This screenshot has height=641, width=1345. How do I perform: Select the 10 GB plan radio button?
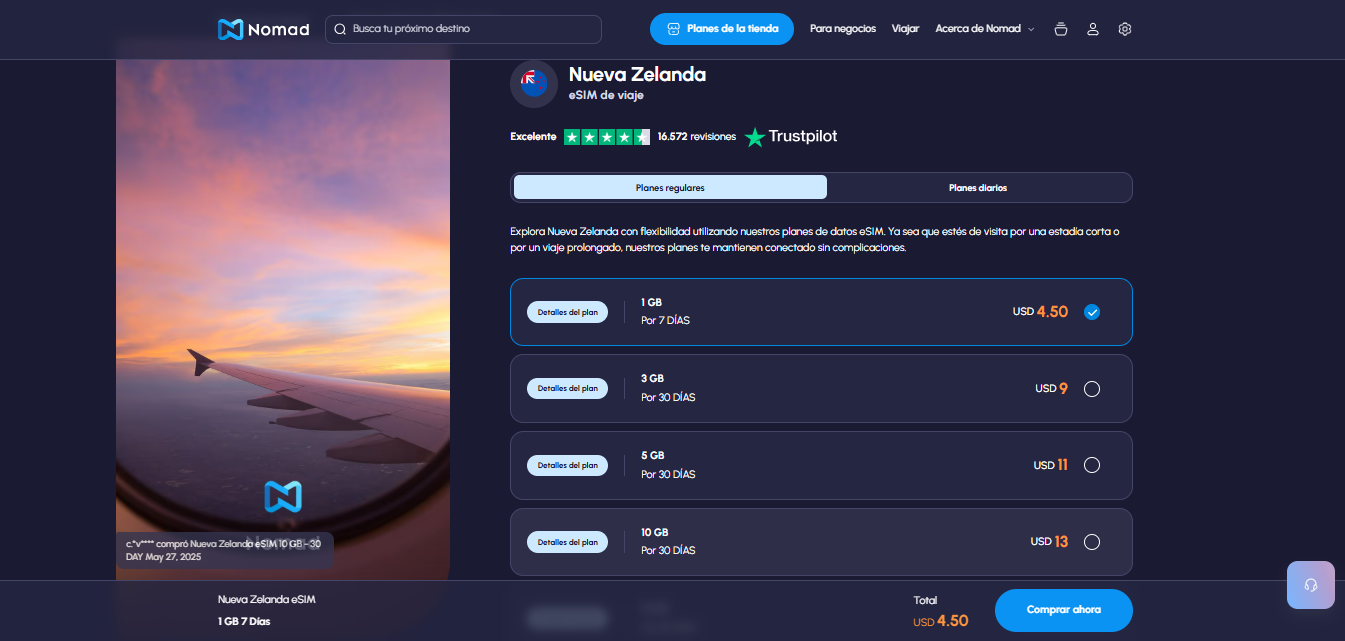tap(1092, 542)
